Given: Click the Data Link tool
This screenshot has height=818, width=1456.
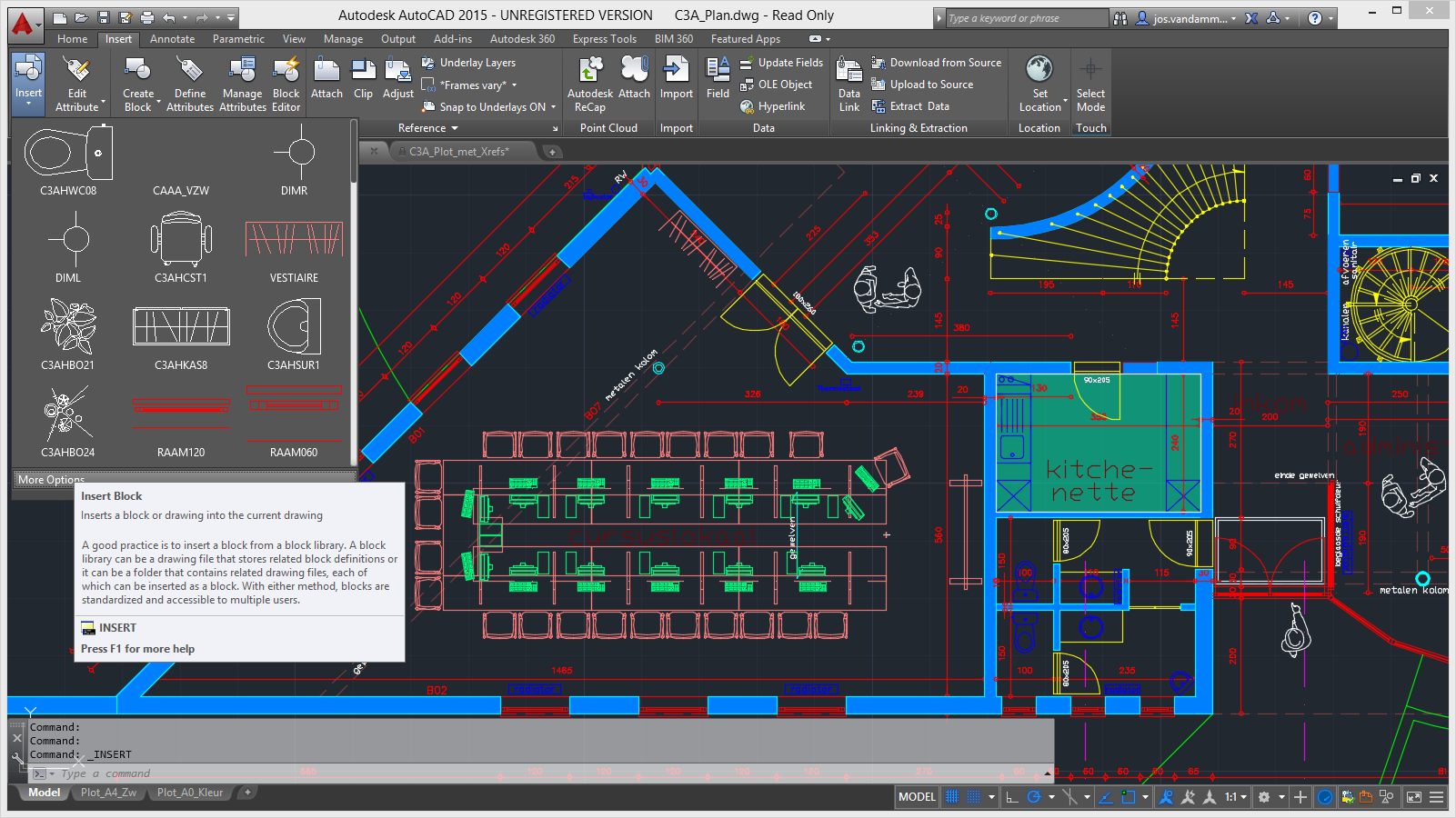Looking at the screenshot, I should click(x=849, y=83).
